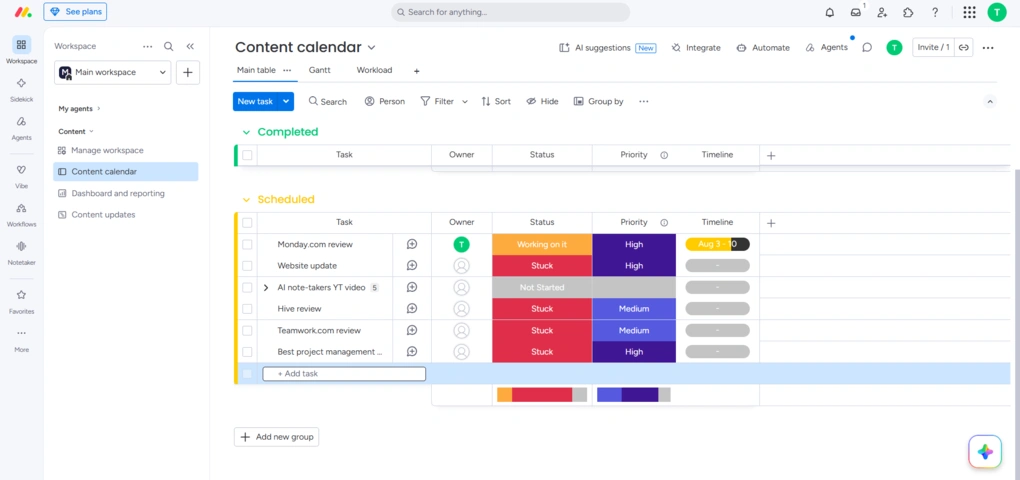Tick the Hive review checkbox
1020x480 pixels.
[247, 309]
